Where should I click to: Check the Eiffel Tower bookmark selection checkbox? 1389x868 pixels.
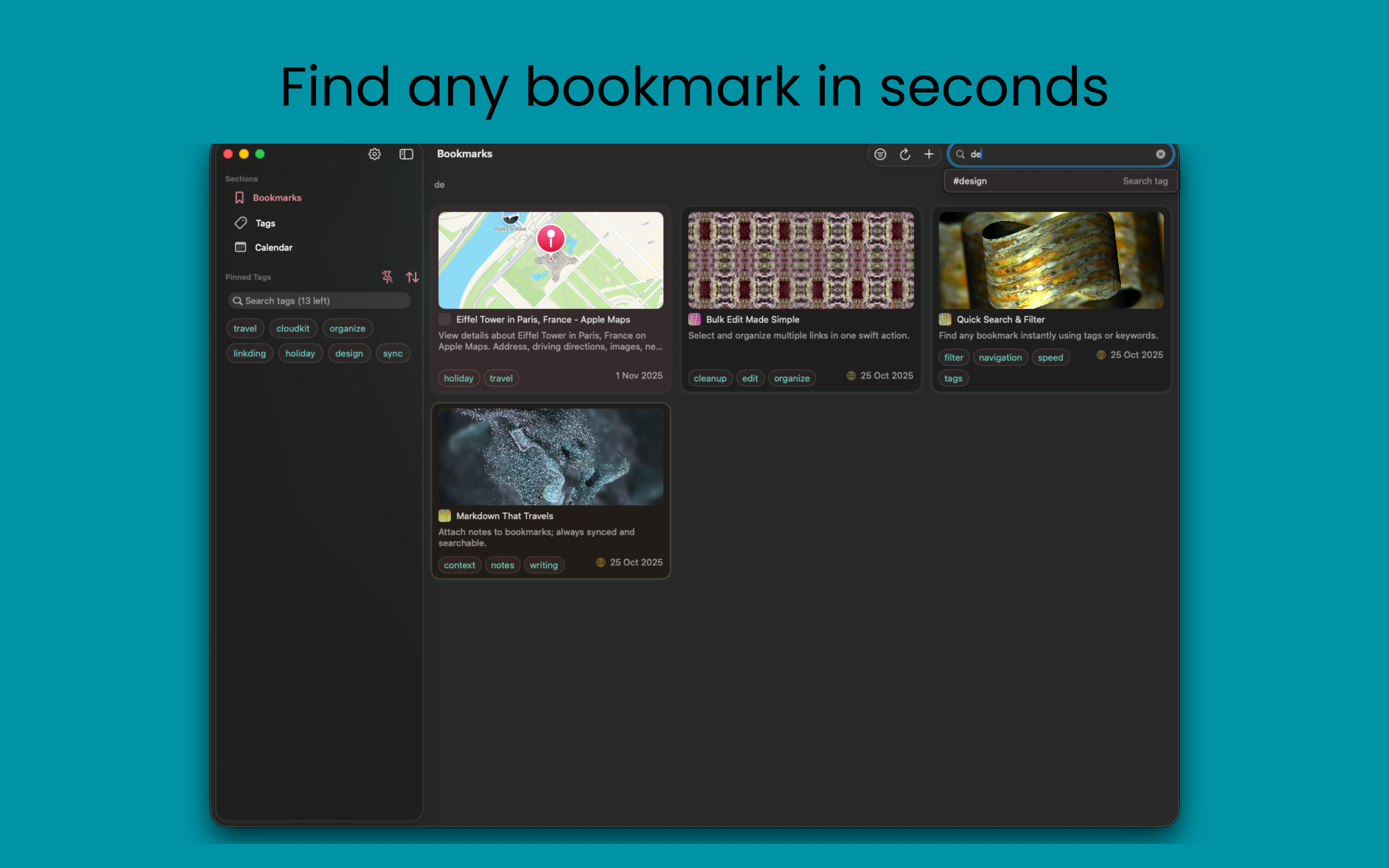[x=444, y=320]
